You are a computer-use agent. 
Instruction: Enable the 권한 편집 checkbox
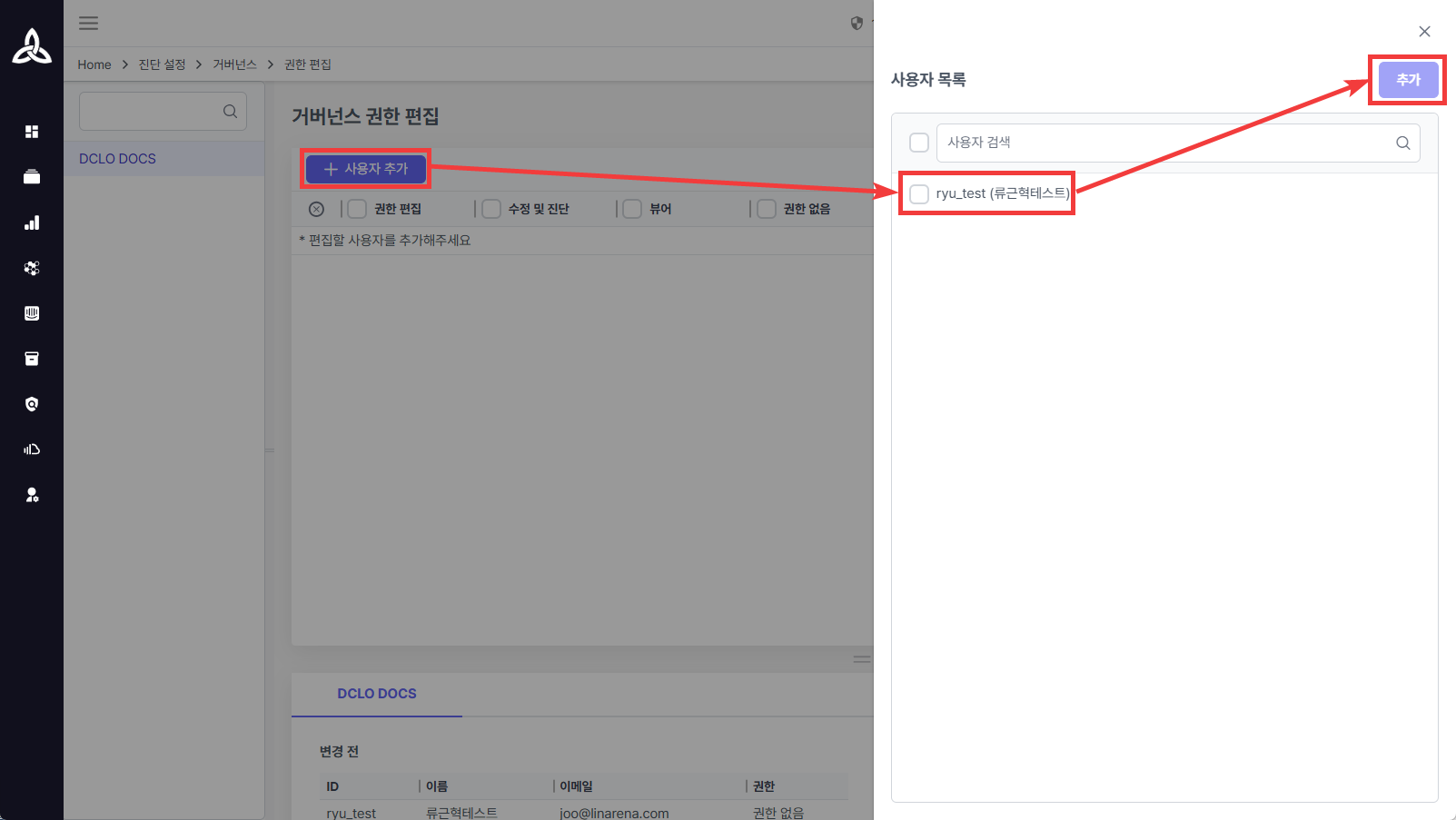[357, 209]
